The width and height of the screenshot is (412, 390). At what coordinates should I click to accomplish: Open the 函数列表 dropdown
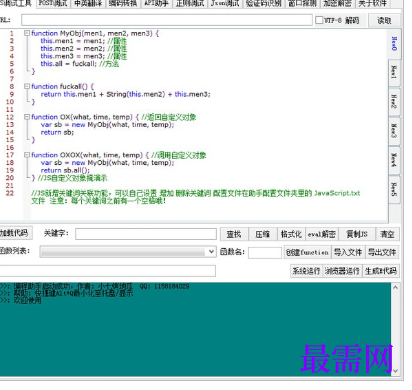point(128,252)
